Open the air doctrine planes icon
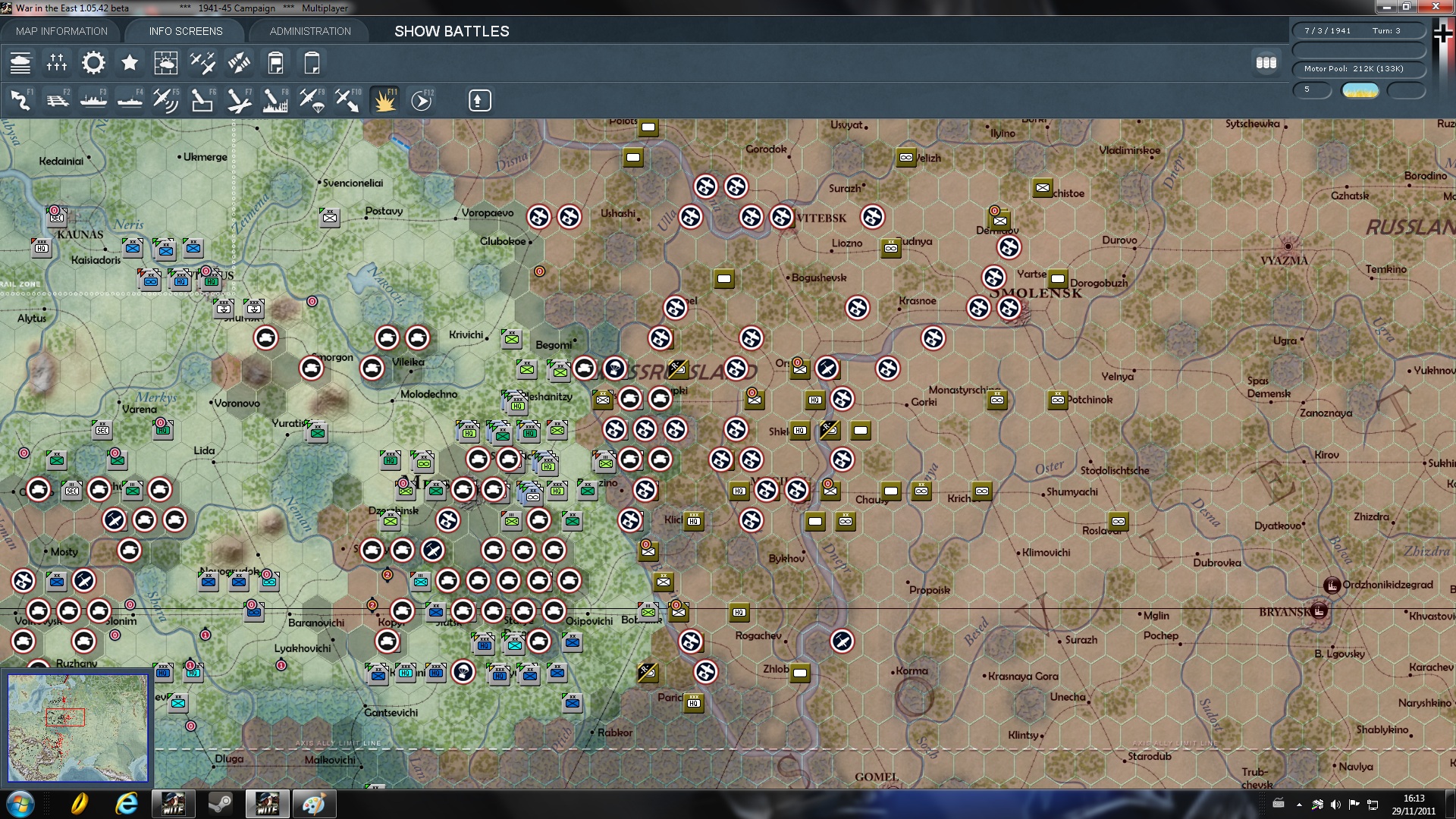Viewport: 1456px width, 819px height. 202,63
